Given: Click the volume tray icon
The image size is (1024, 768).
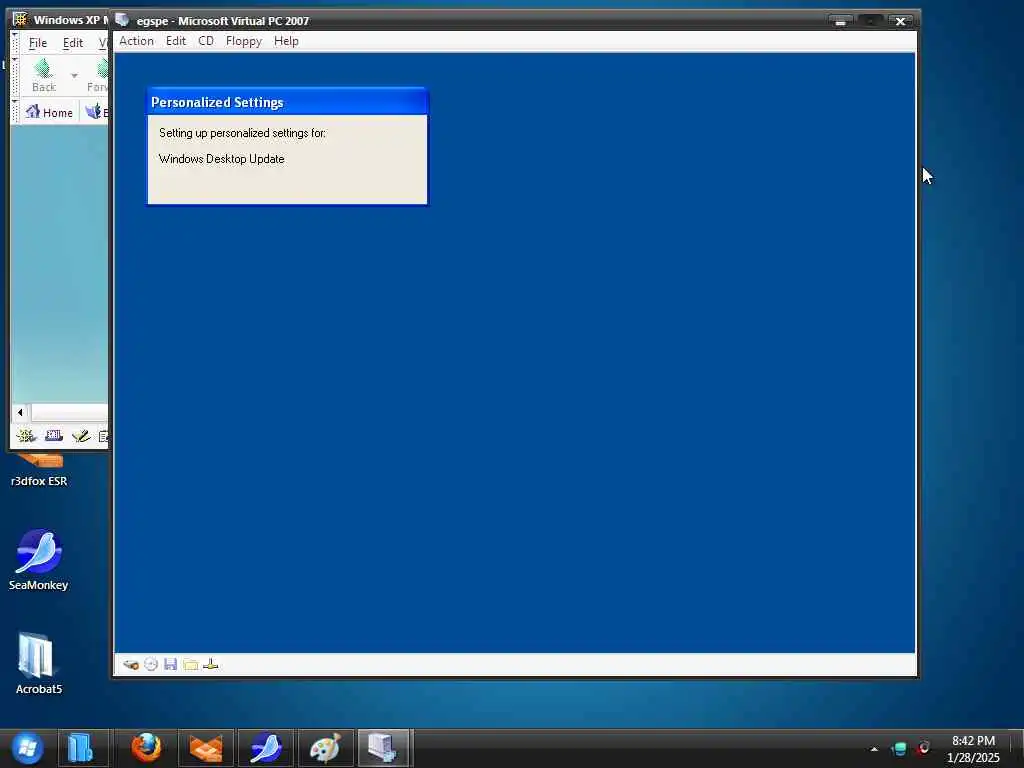Looking at the screenshot, I should click(923, 748).
